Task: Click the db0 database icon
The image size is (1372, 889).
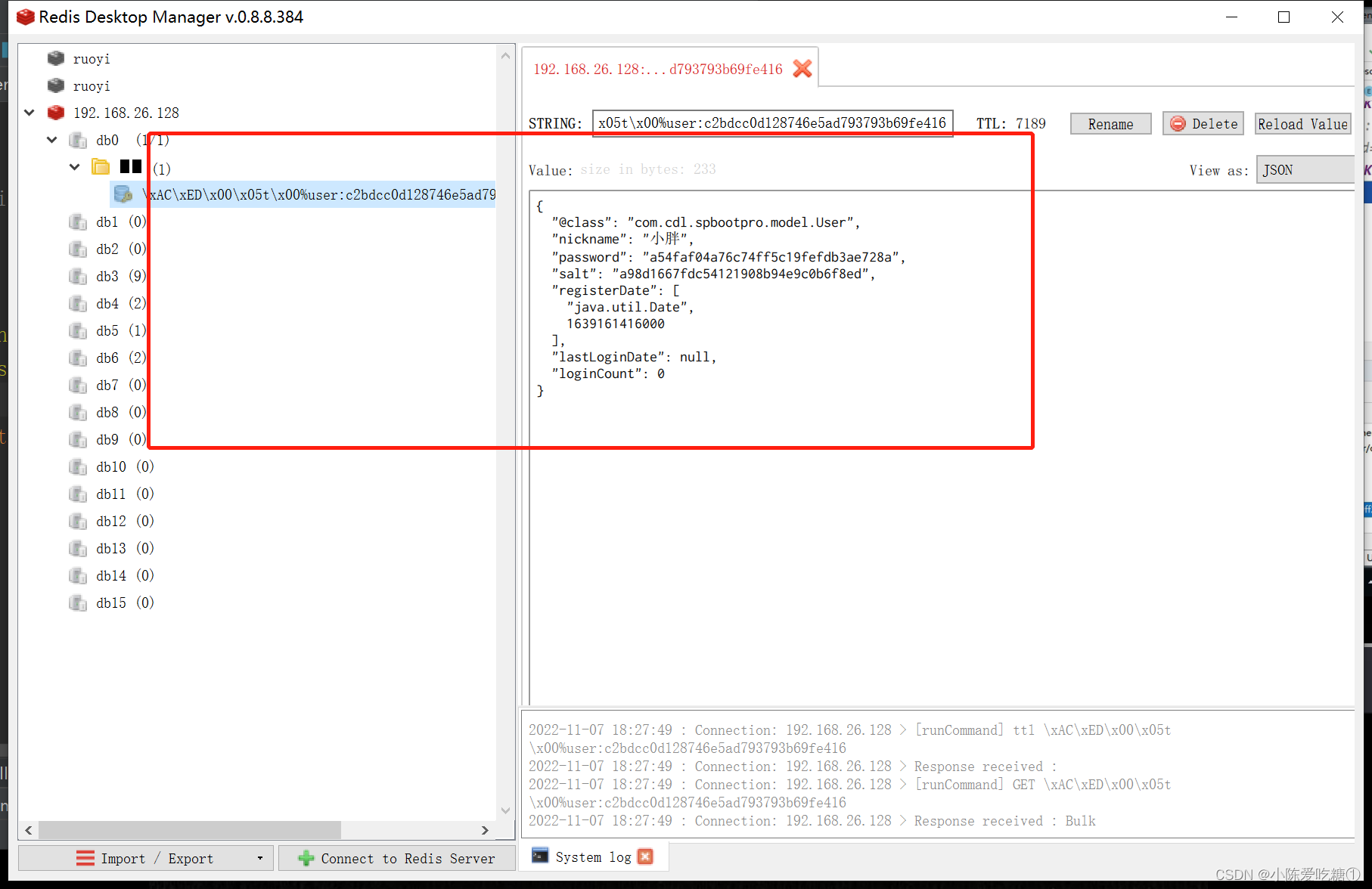Action: (77, 140)
